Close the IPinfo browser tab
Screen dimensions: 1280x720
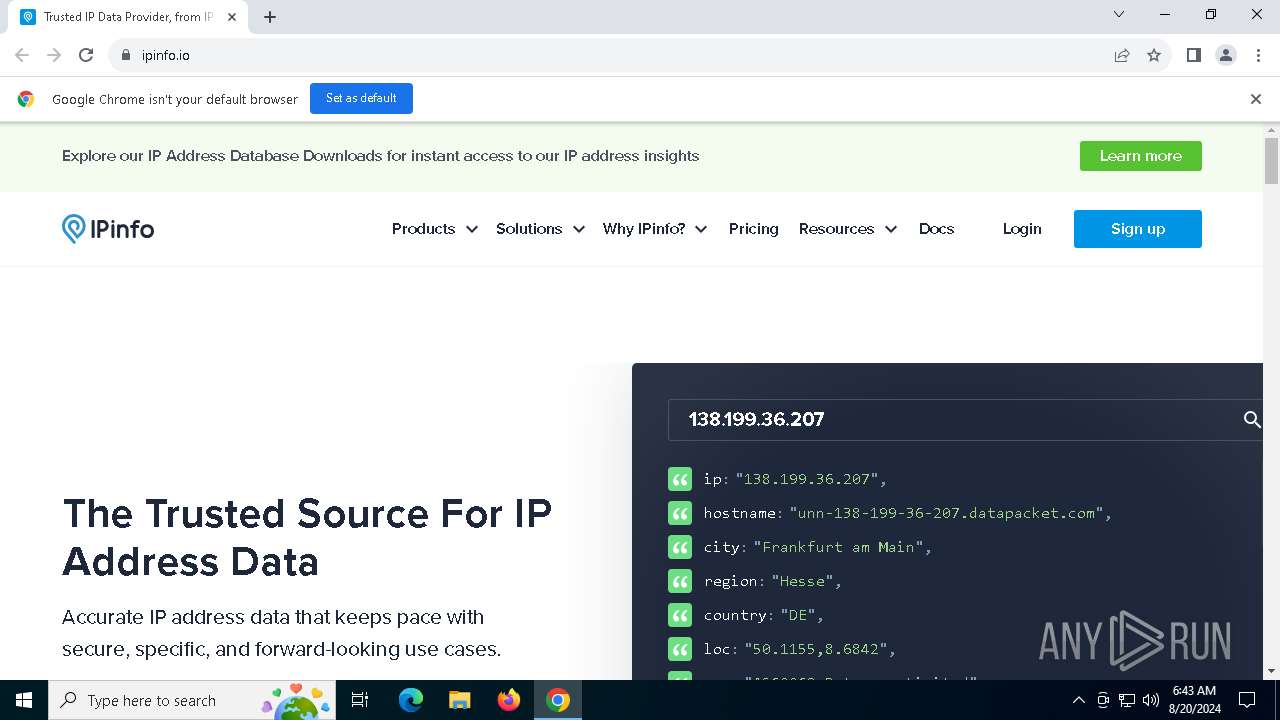pos(232,17)
